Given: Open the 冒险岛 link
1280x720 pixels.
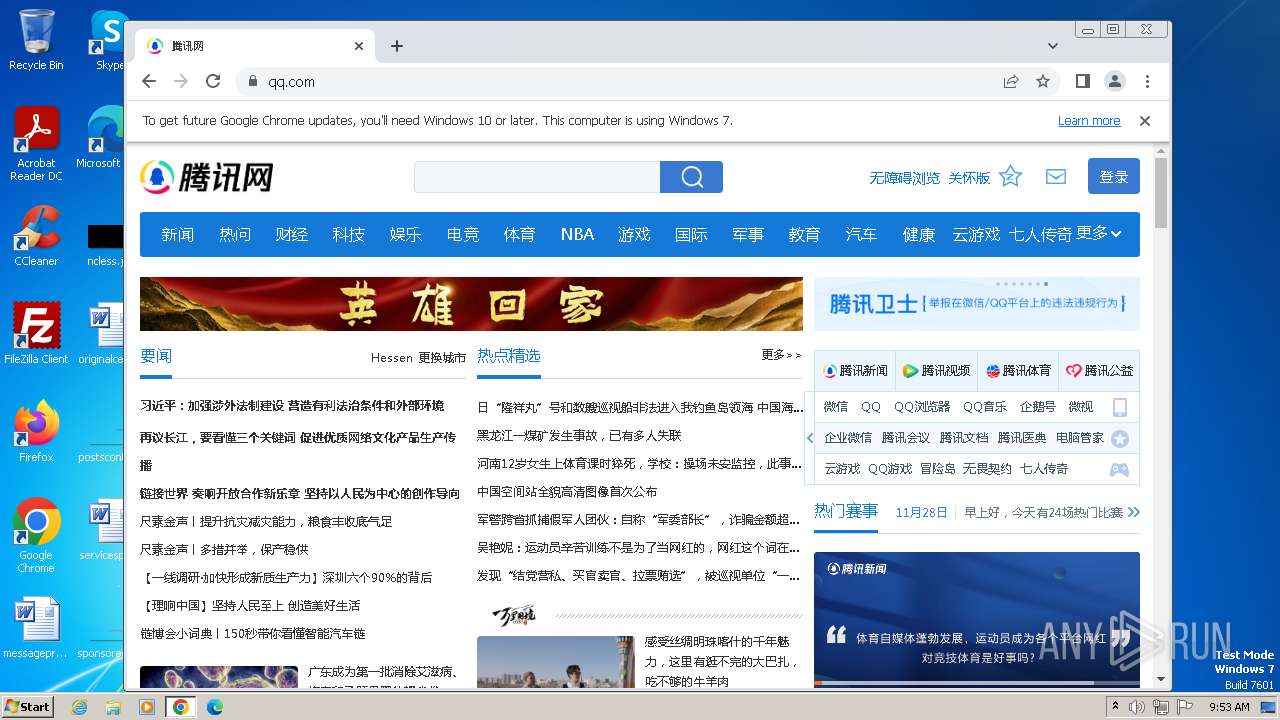Looking at the screenshot, I should 938,469.
